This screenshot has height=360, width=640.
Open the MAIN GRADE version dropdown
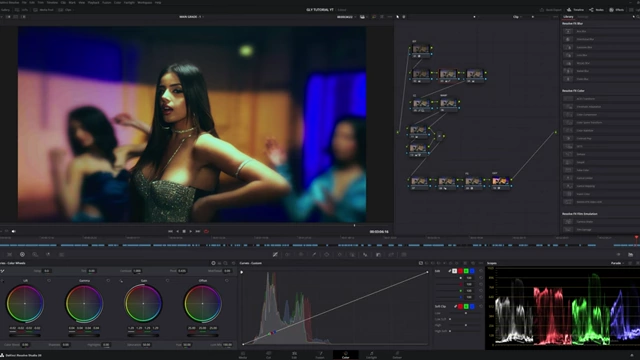coord(192,17)
